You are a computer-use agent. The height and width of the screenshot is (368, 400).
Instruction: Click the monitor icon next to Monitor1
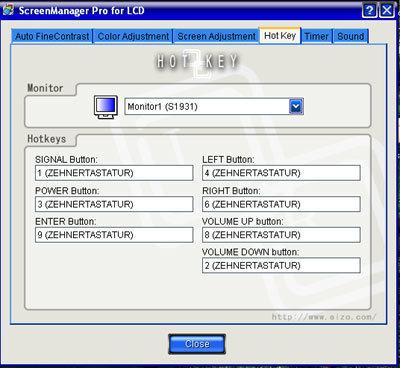(105, 107)
